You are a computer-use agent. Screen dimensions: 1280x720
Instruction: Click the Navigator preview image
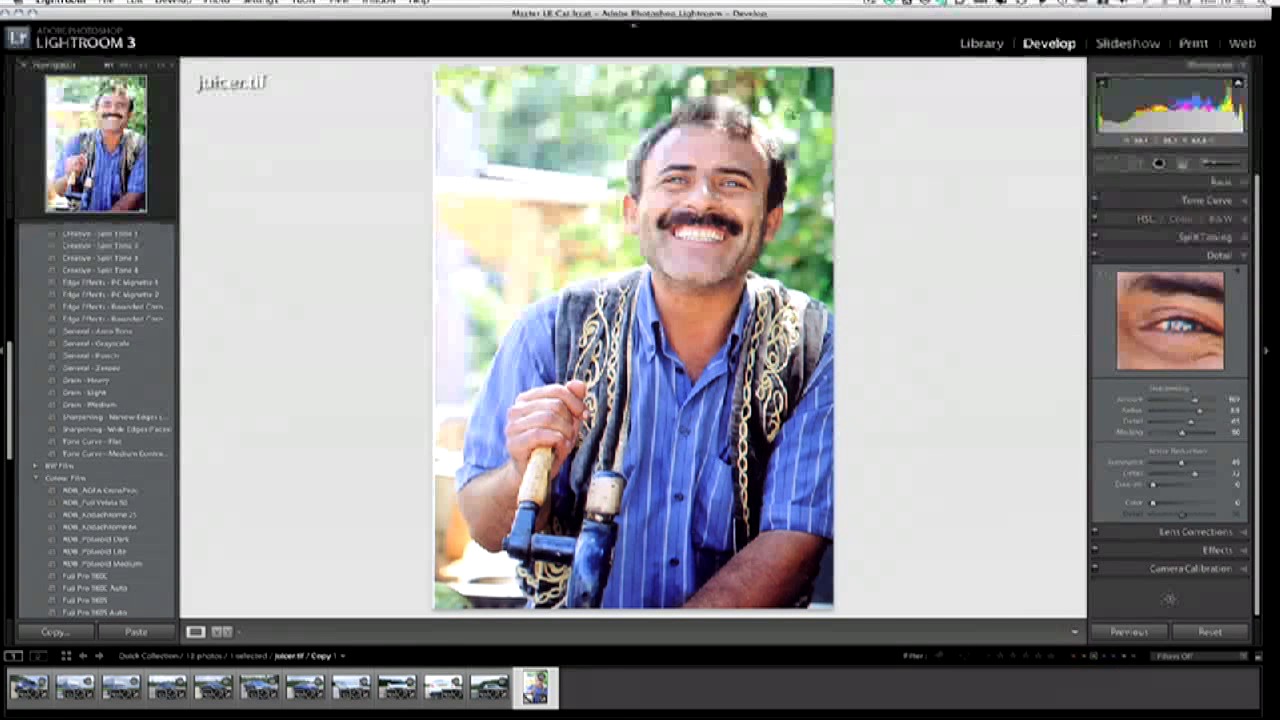point(96,143)
